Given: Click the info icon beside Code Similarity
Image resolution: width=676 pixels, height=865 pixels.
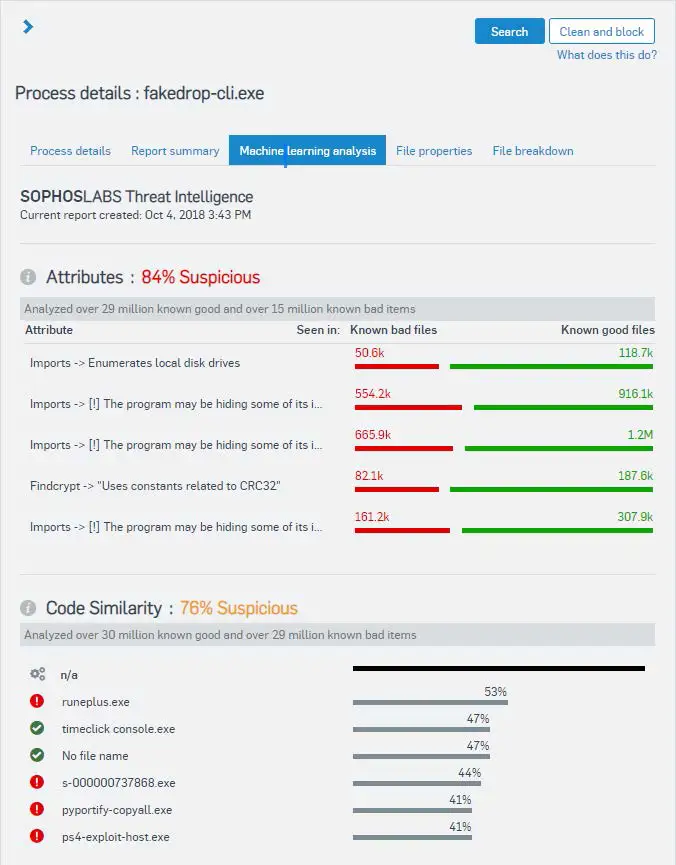Looking at the screenshot, I should coord(29,608).
